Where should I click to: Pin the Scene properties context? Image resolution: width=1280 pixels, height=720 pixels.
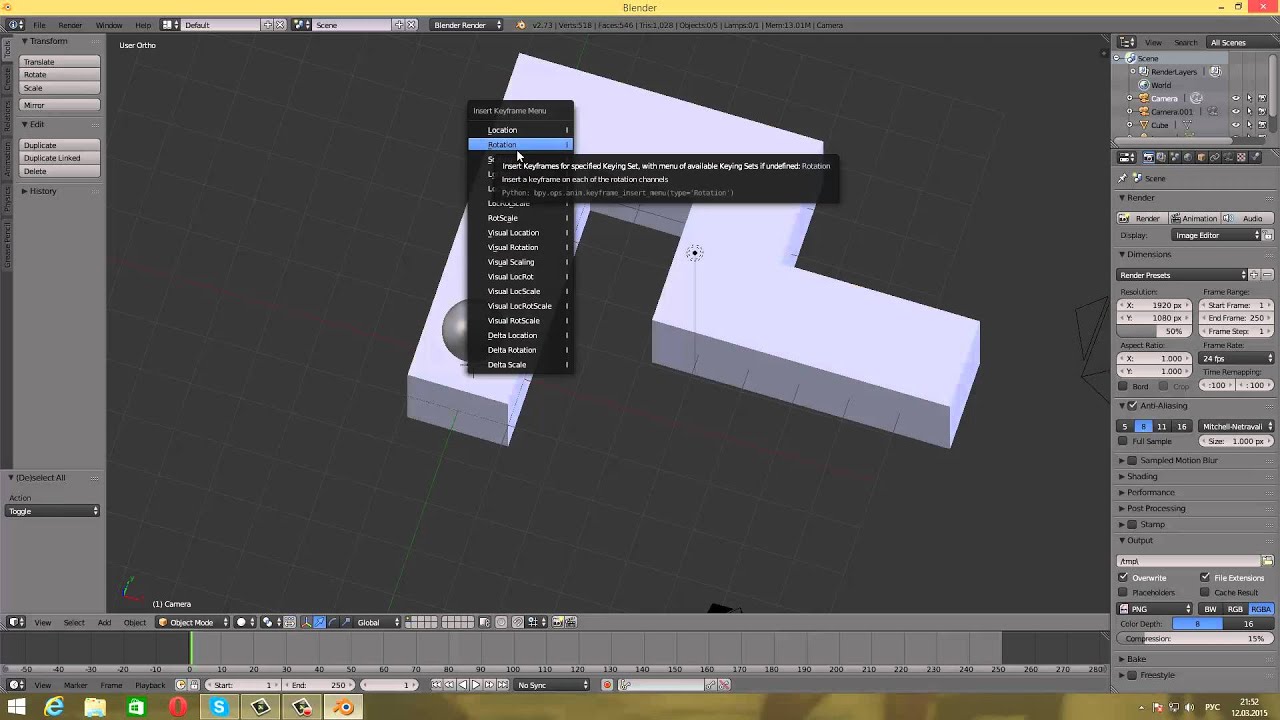coord(1123,178)
